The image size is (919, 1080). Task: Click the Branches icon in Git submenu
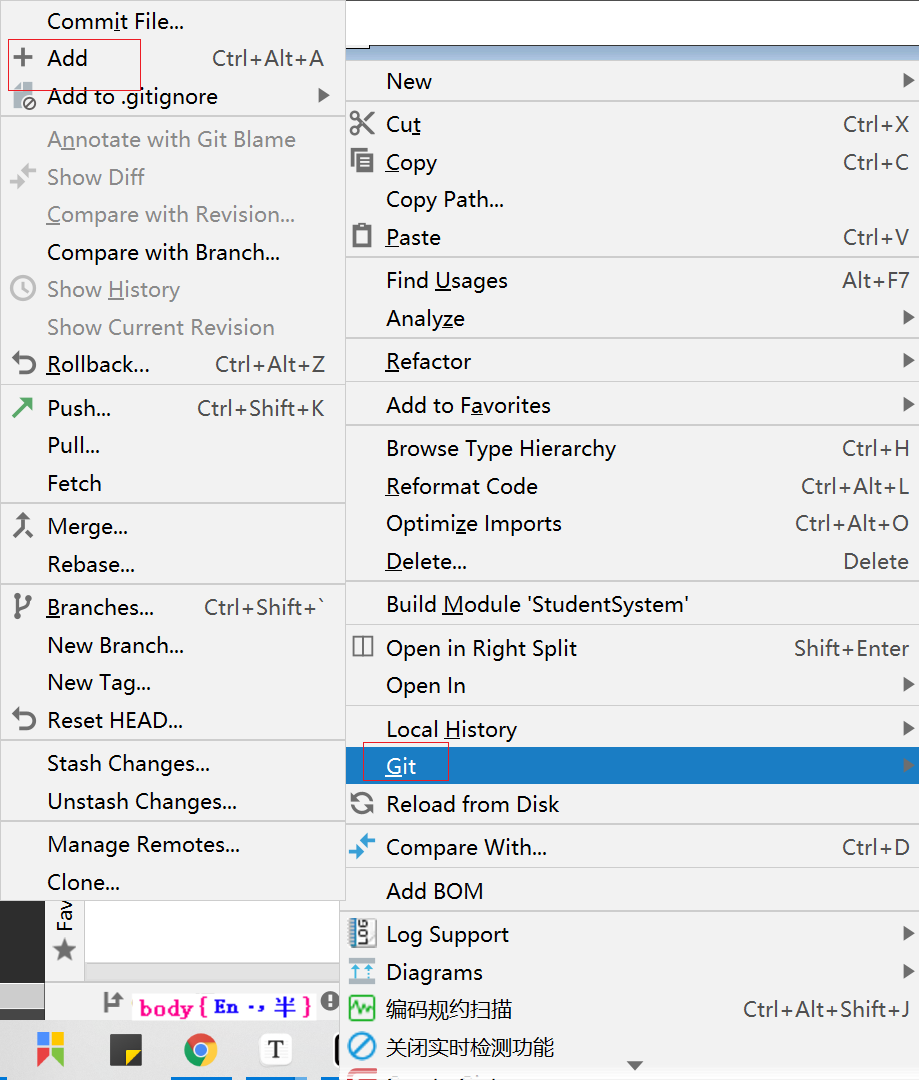[x=22, y=607]
